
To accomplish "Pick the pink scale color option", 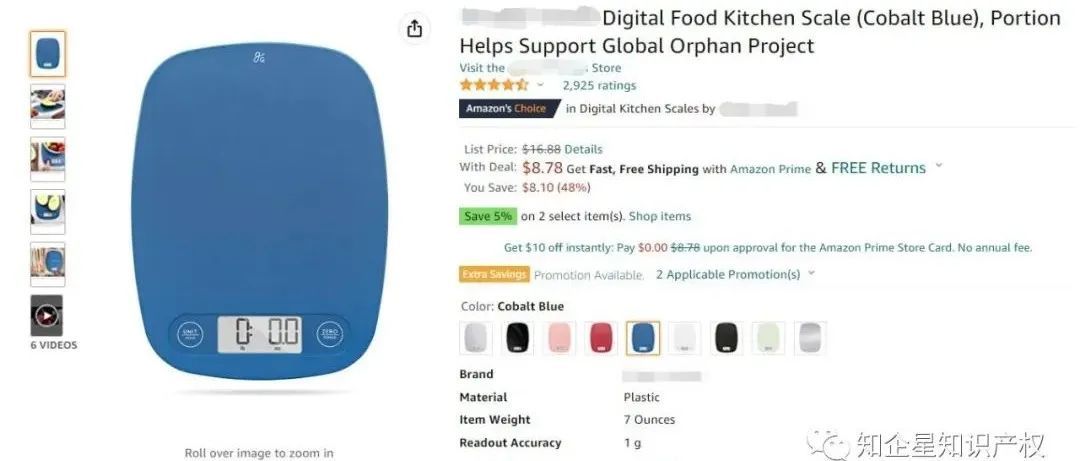I will pyautogui.click(x=559, y=338).
